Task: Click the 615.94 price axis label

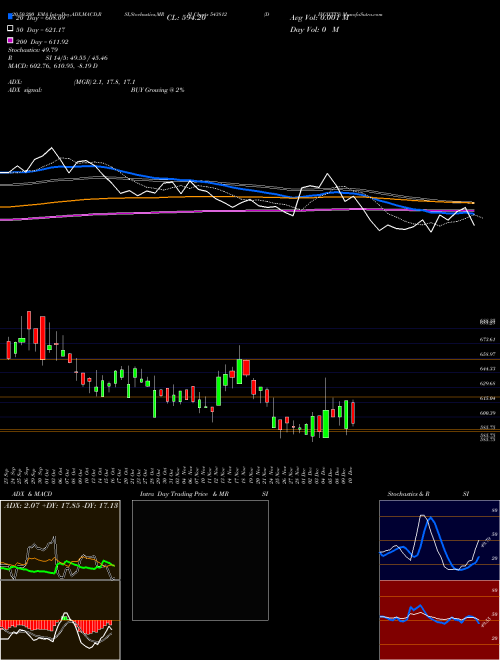Action: (x=488, y=398)
